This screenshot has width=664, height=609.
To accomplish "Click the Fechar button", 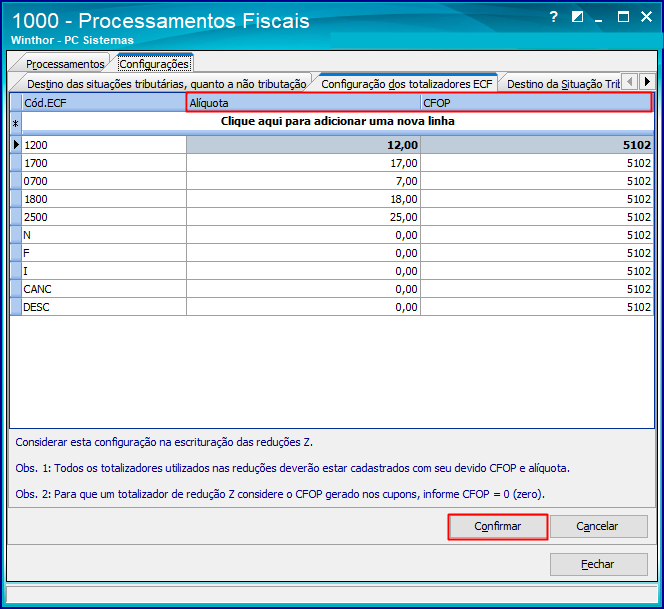I will coord(598,564).
